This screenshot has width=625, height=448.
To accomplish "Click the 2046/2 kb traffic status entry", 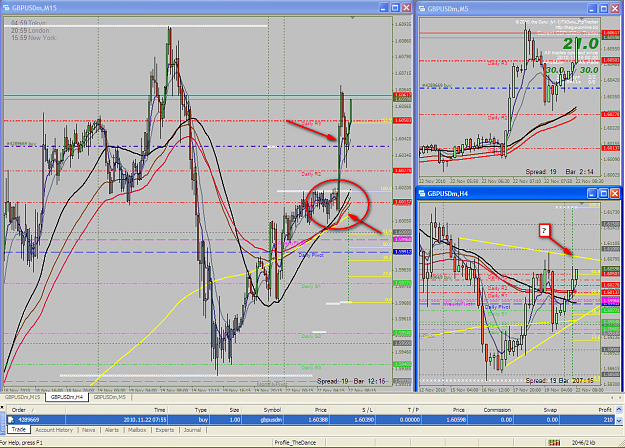I will [x=583, y=442].
